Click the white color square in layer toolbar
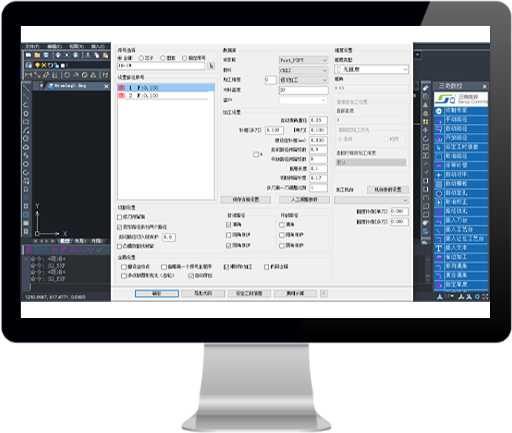 [63, 65]
